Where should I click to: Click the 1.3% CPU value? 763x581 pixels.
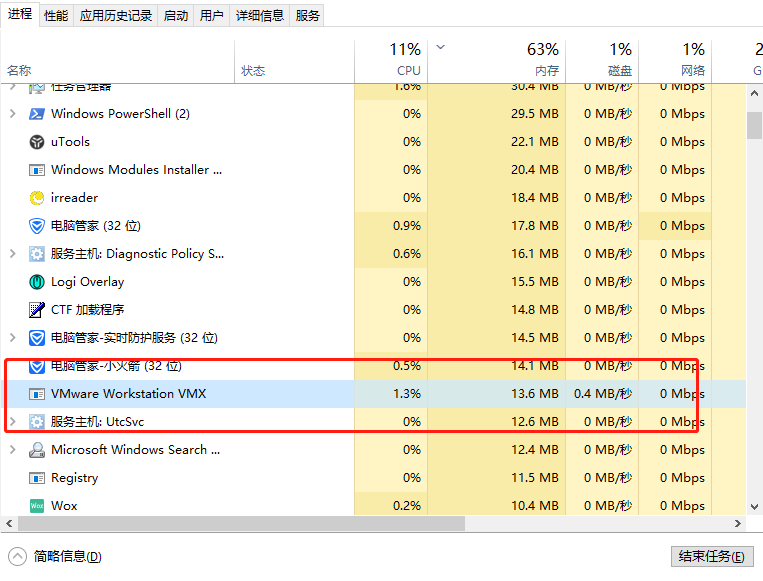(x=407, y=394)
